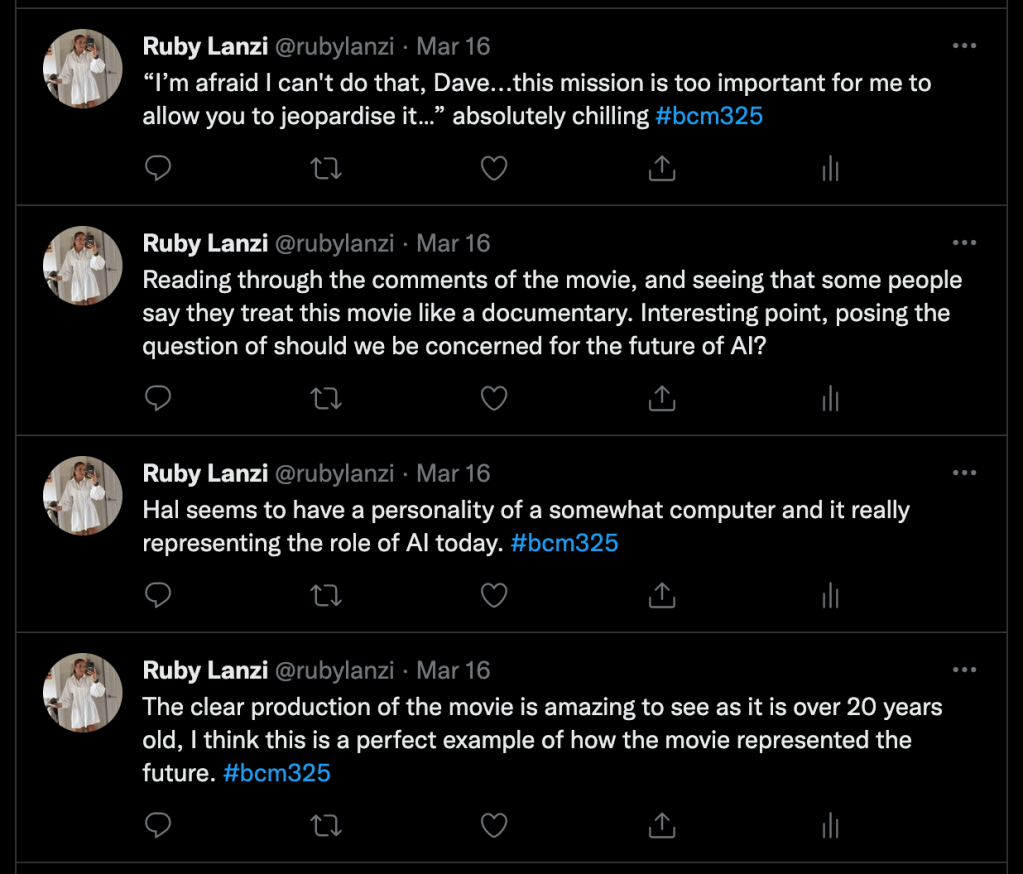The image size is (1023, 874).
Task: Open more options on the documentary tweet
Action: pos(964,243)
